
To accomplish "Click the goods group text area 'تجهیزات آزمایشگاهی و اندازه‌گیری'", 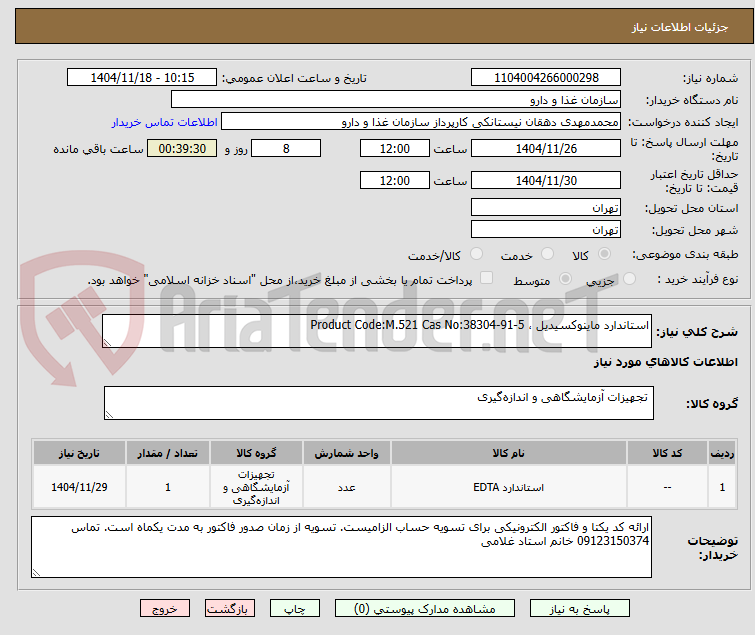I will click(x=379, y=403).
